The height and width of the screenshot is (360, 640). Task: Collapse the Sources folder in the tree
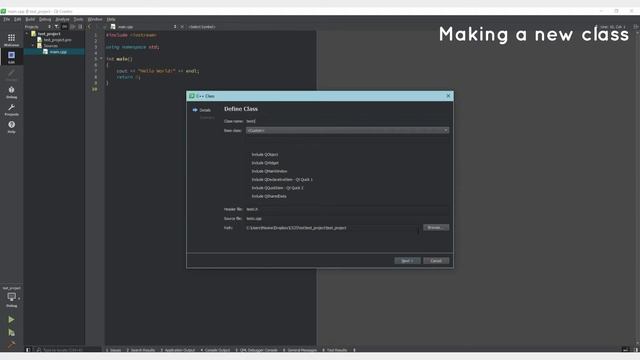tap(33, 46)
